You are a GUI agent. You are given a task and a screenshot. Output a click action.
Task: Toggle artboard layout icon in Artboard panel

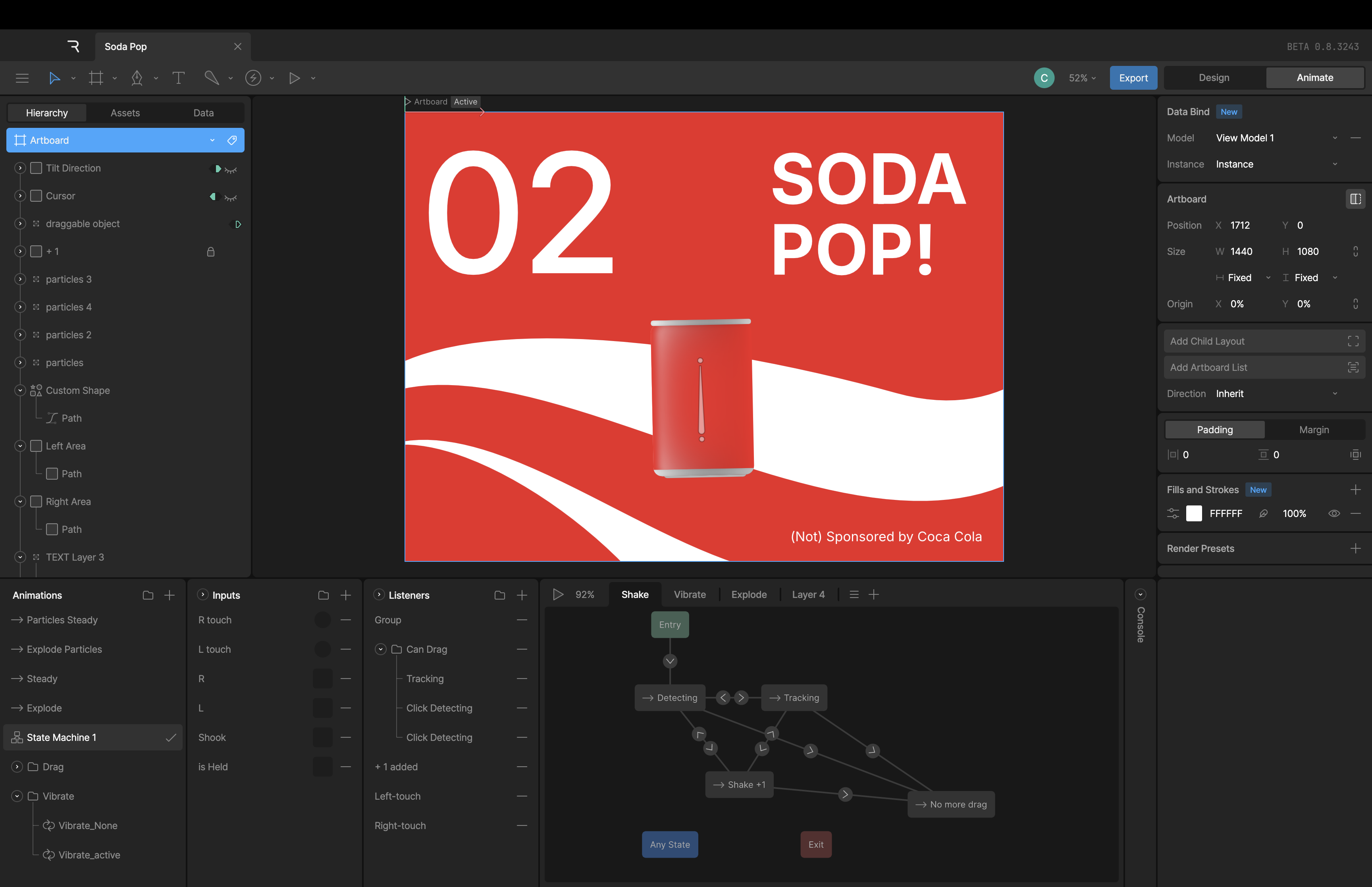(x=1355, y=199)
